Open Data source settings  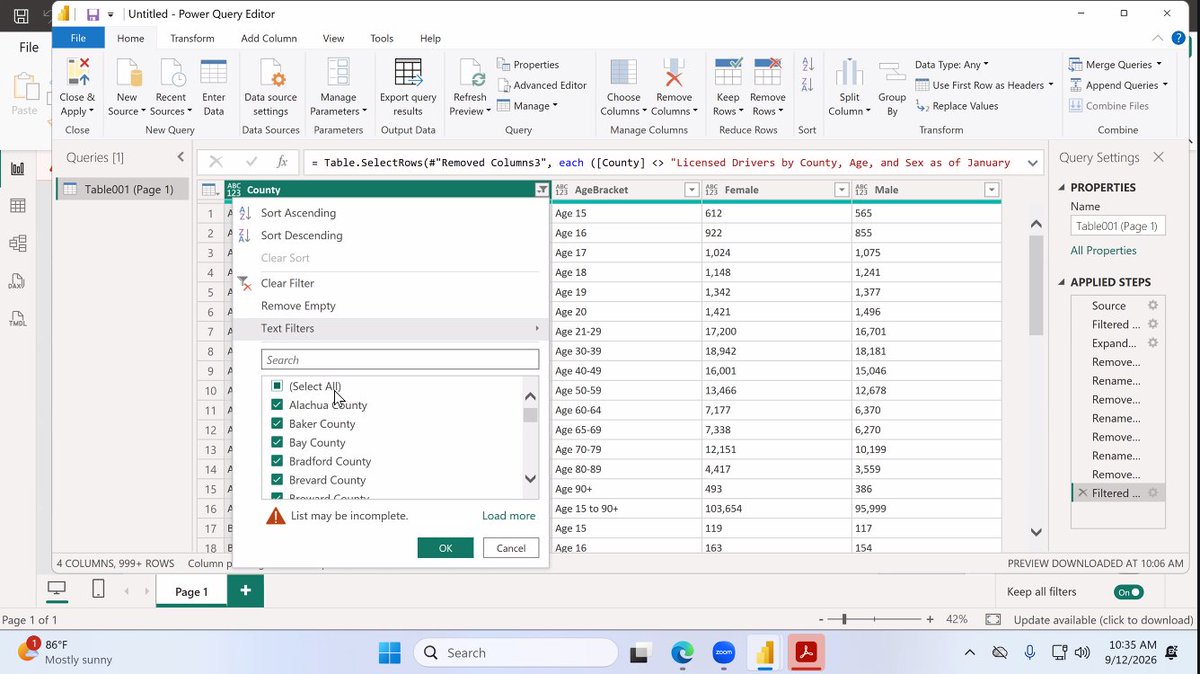271,72
